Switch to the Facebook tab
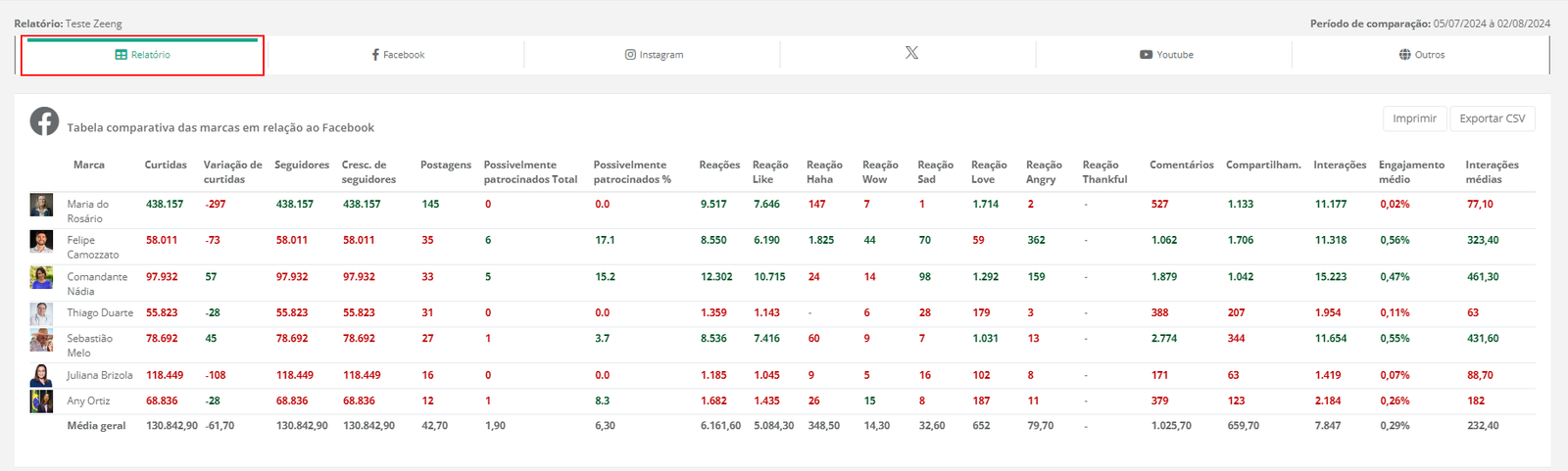This screenshot has height=471, width=1568. pyautogui.click(x=398, y=55)
